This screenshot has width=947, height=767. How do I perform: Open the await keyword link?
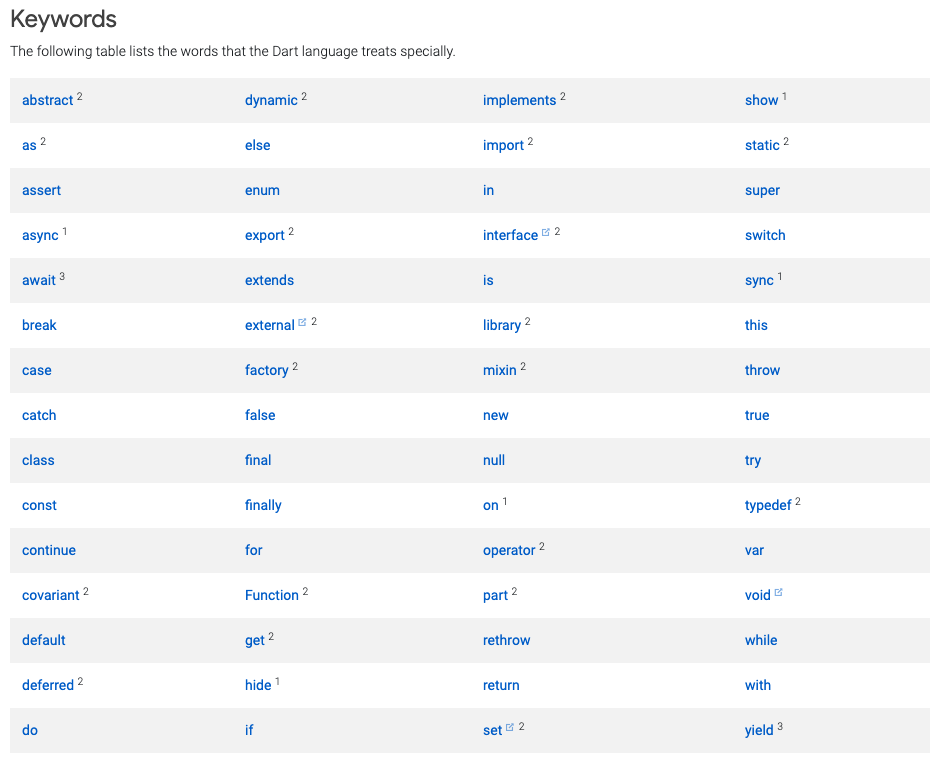[x=39, y=280]
